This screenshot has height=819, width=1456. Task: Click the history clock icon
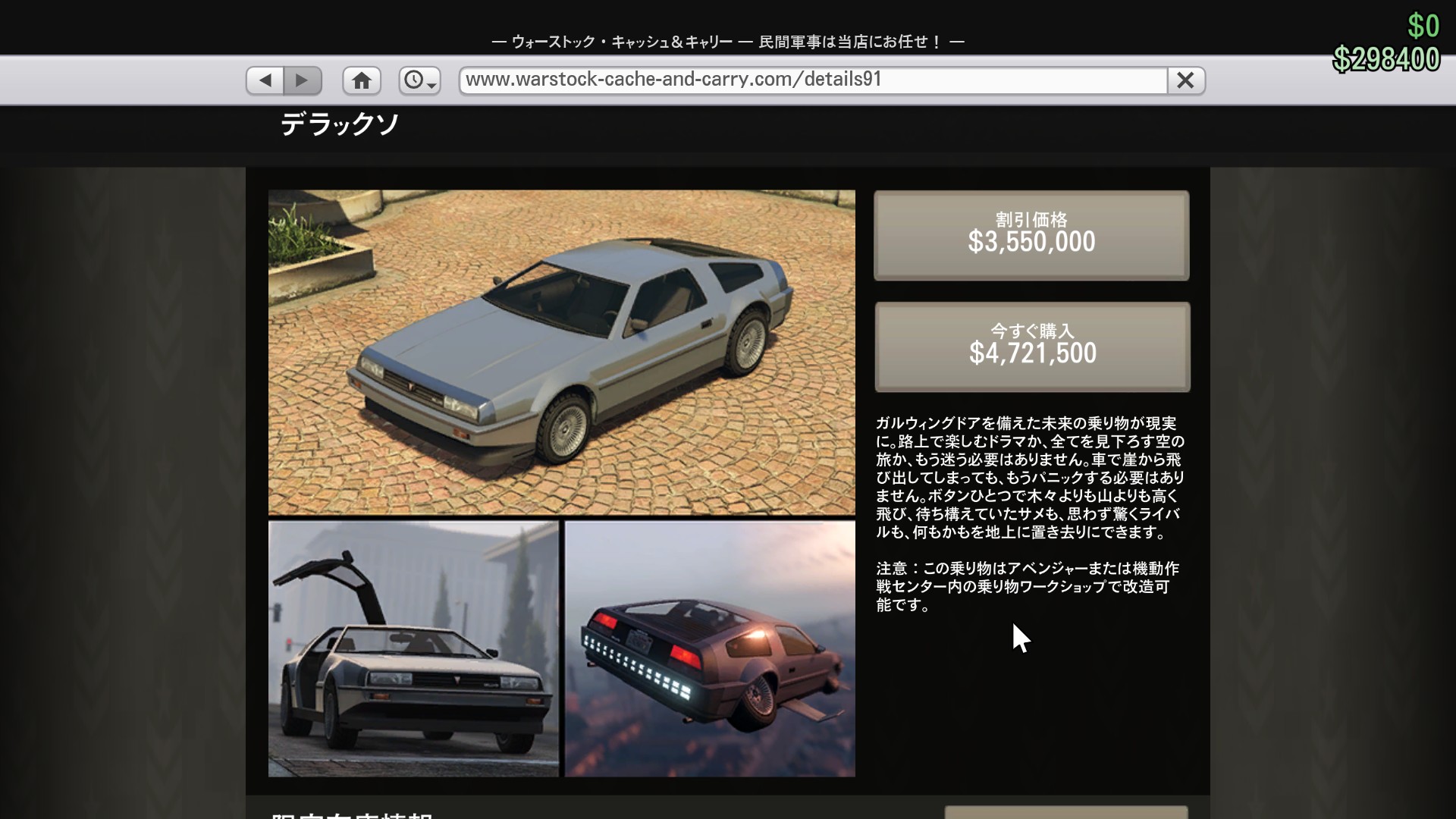[x=413, y=80]
